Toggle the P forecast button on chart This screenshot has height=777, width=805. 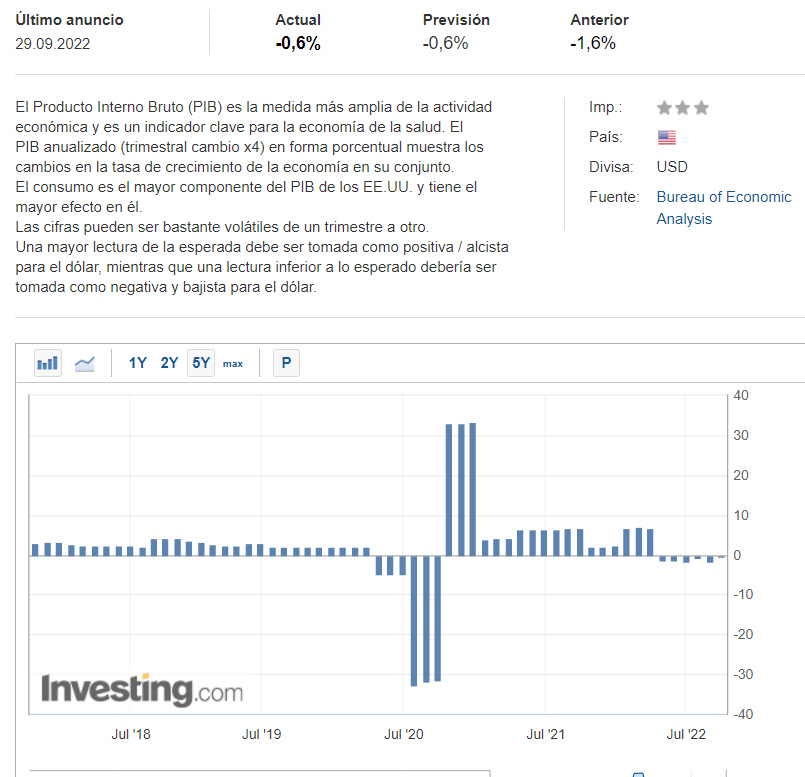286,363
